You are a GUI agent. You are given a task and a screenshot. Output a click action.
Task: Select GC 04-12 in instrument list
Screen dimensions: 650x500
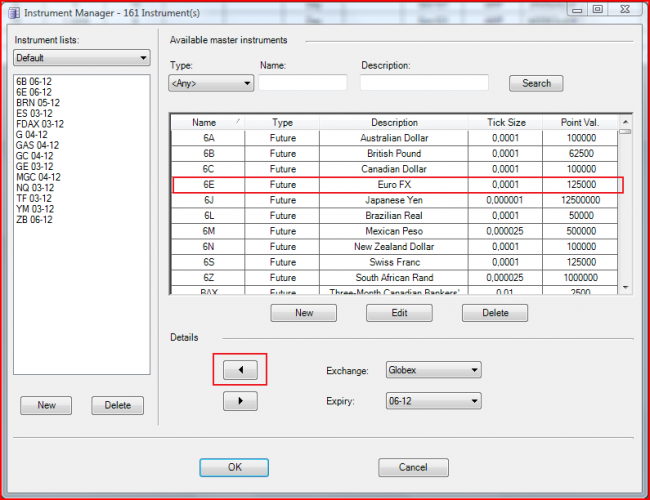(x=35, y=156)
